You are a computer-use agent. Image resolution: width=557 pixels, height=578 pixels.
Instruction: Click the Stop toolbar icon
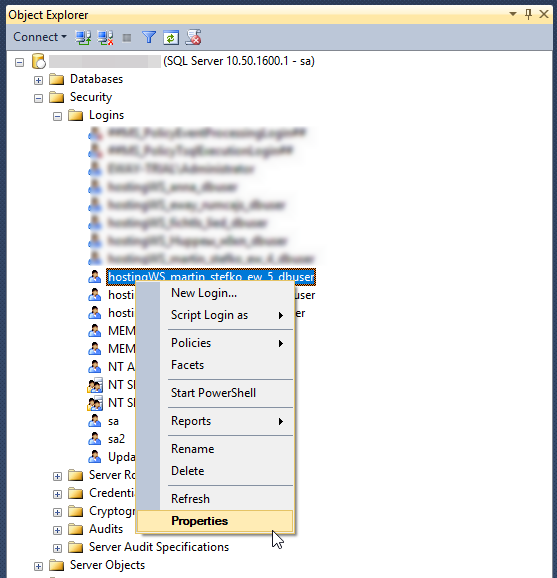(127, 38)
